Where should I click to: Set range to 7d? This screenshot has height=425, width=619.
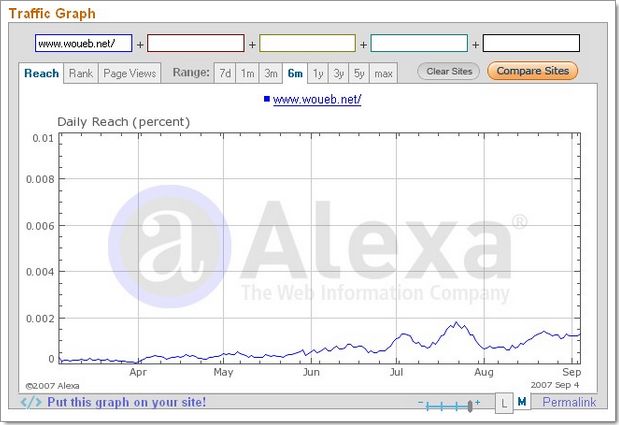[225, 73]
